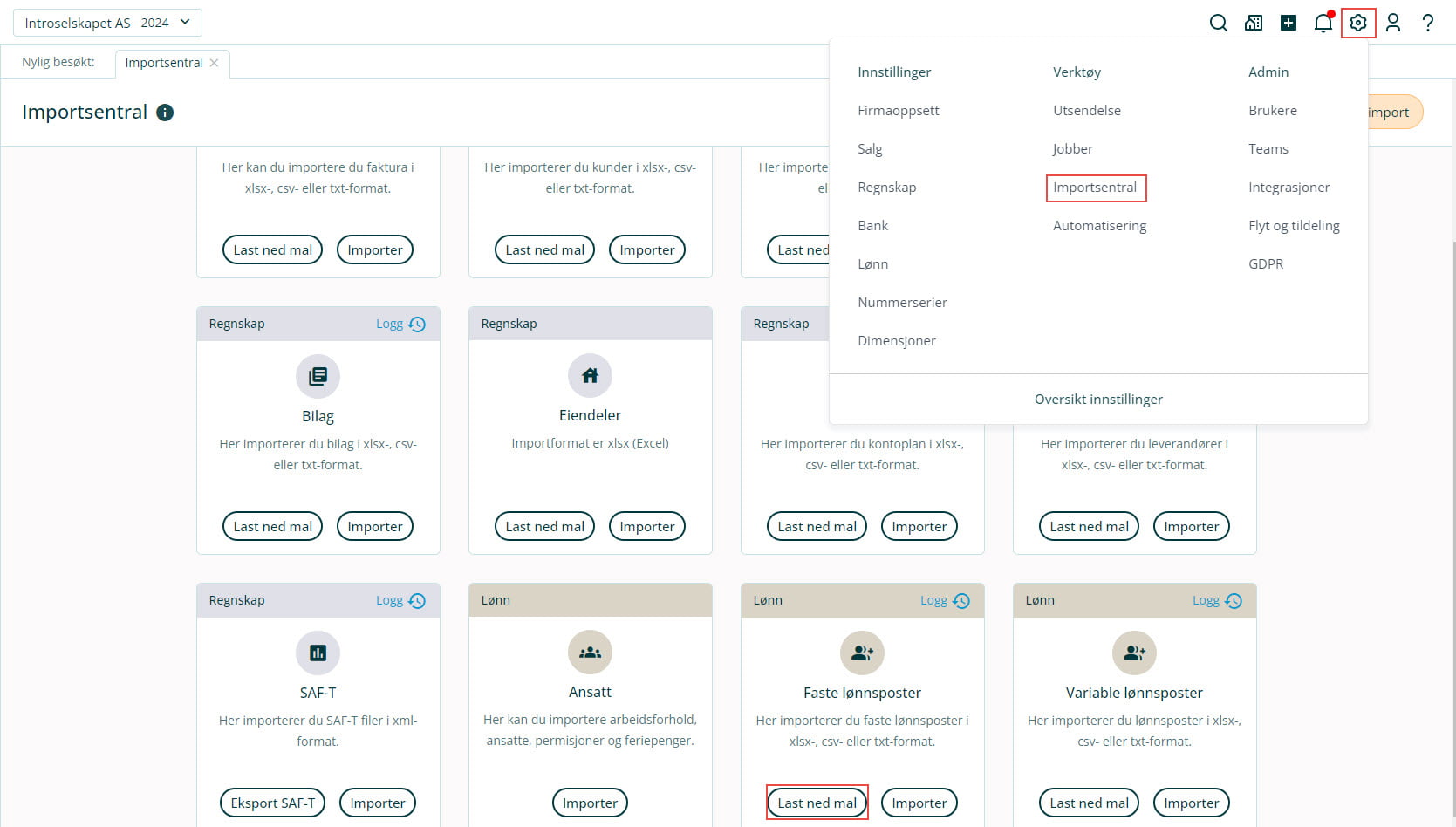1456x827 pixels.
Task: Open the help question mark icon
Action: 1428,24
